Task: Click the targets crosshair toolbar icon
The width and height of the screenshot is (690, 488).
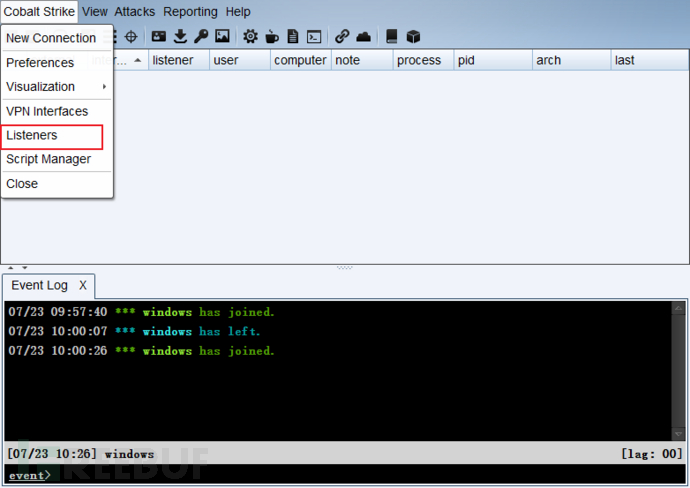Action: (x=131, y=37)
